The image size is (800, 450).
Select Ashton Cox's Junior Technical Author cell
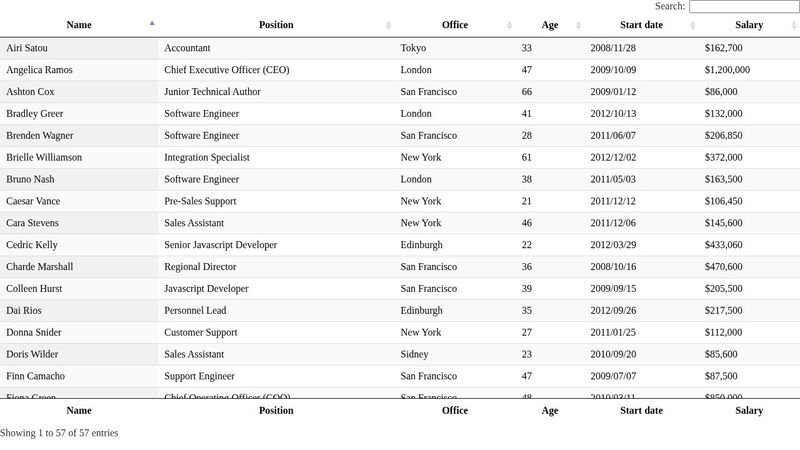[x=212, y=92]
